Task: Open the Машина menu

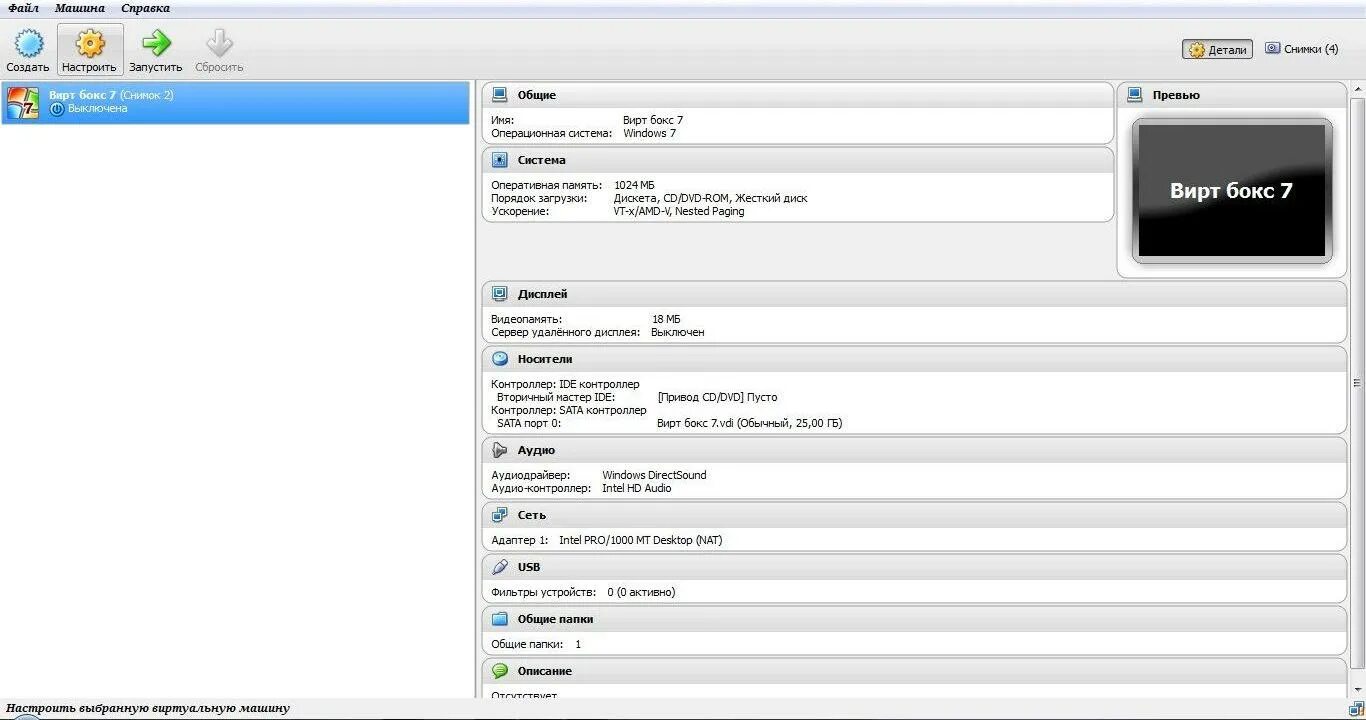Action: [x=80, y=8]
